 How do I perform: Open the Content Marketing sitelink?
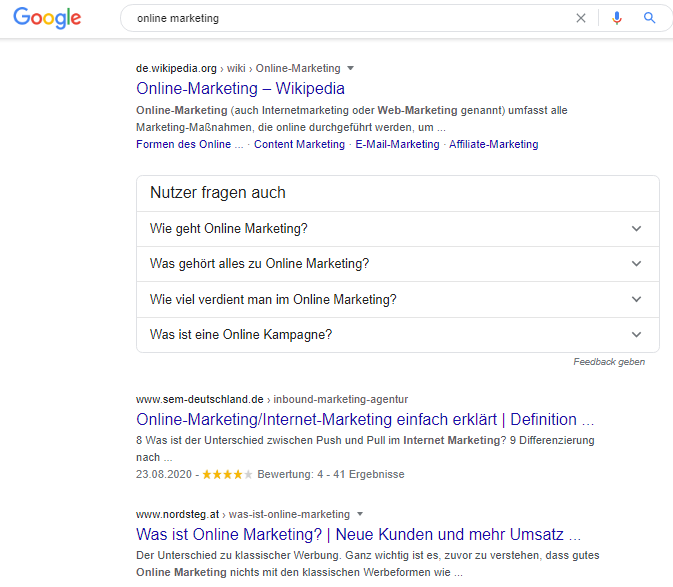299,144
